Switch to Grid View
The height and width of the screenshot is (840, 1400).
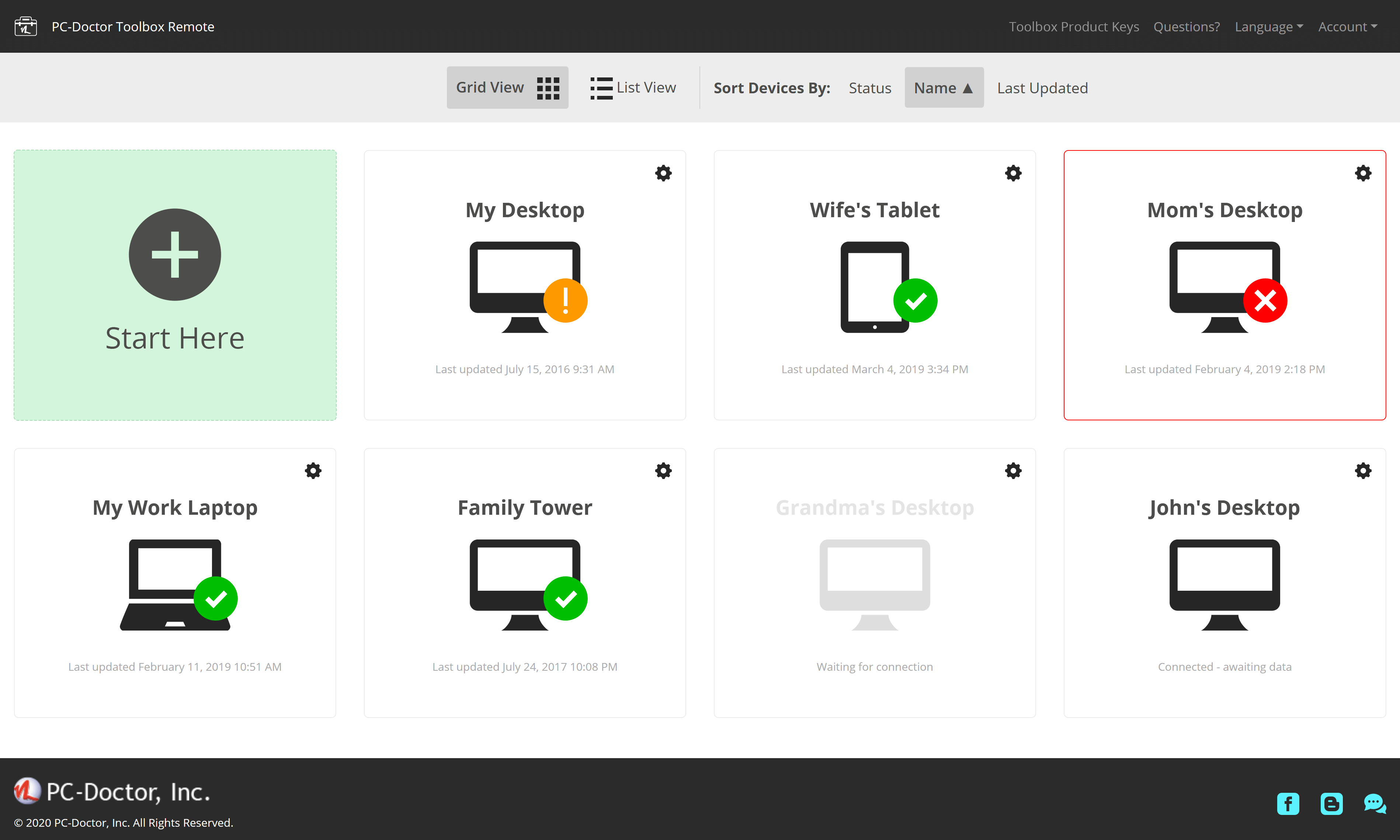[507, 88]
